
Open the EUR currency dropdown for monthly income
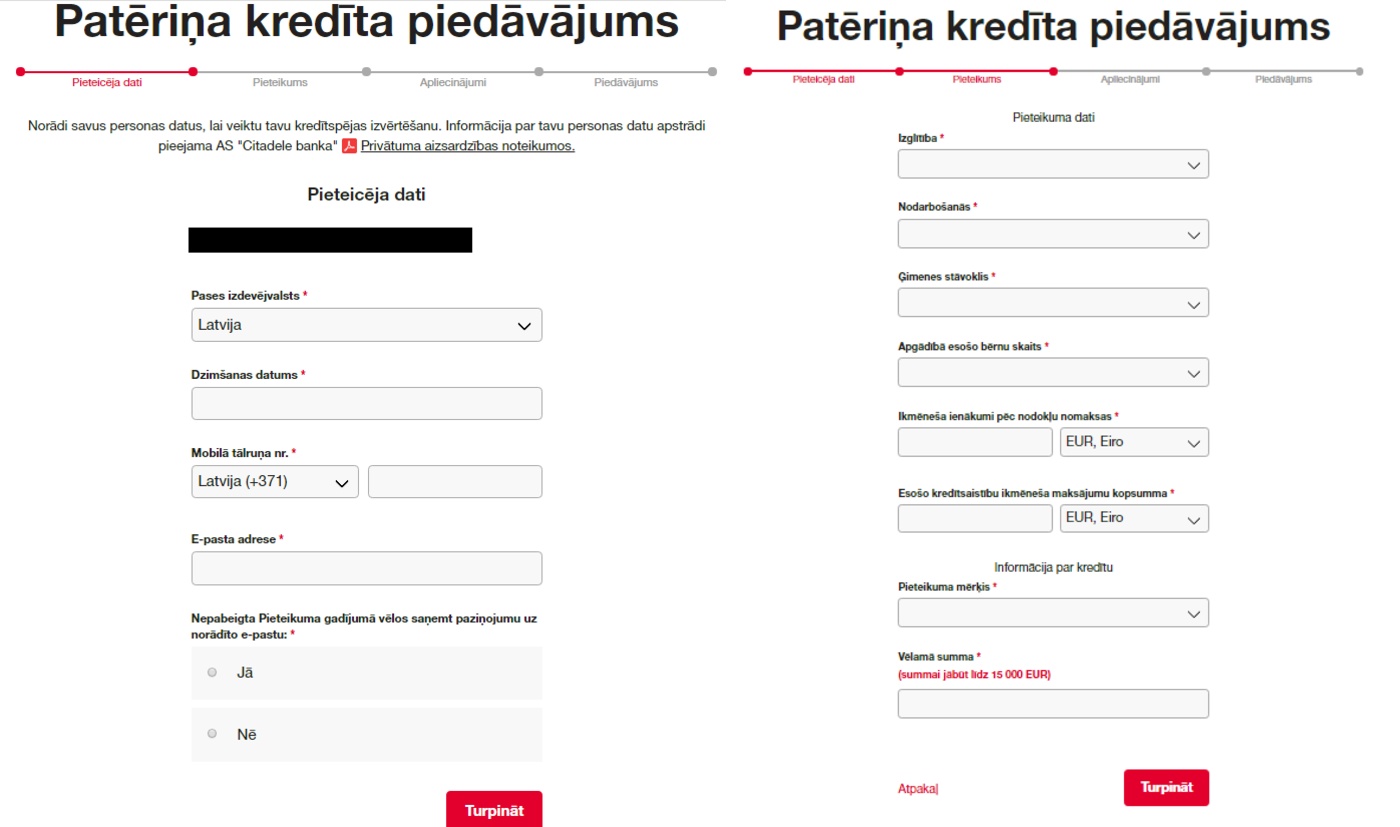click(1134, 442)
